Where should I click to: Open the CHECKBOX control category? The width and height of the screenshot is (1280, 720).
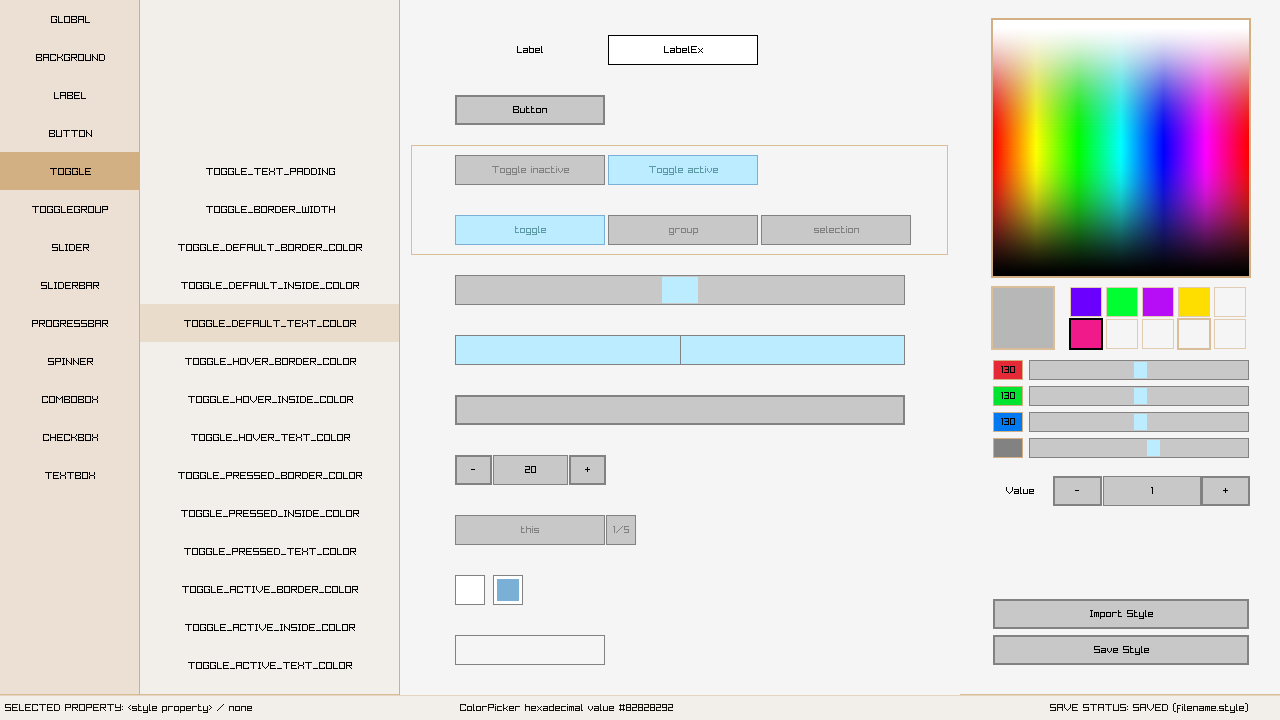pos(70,438)
